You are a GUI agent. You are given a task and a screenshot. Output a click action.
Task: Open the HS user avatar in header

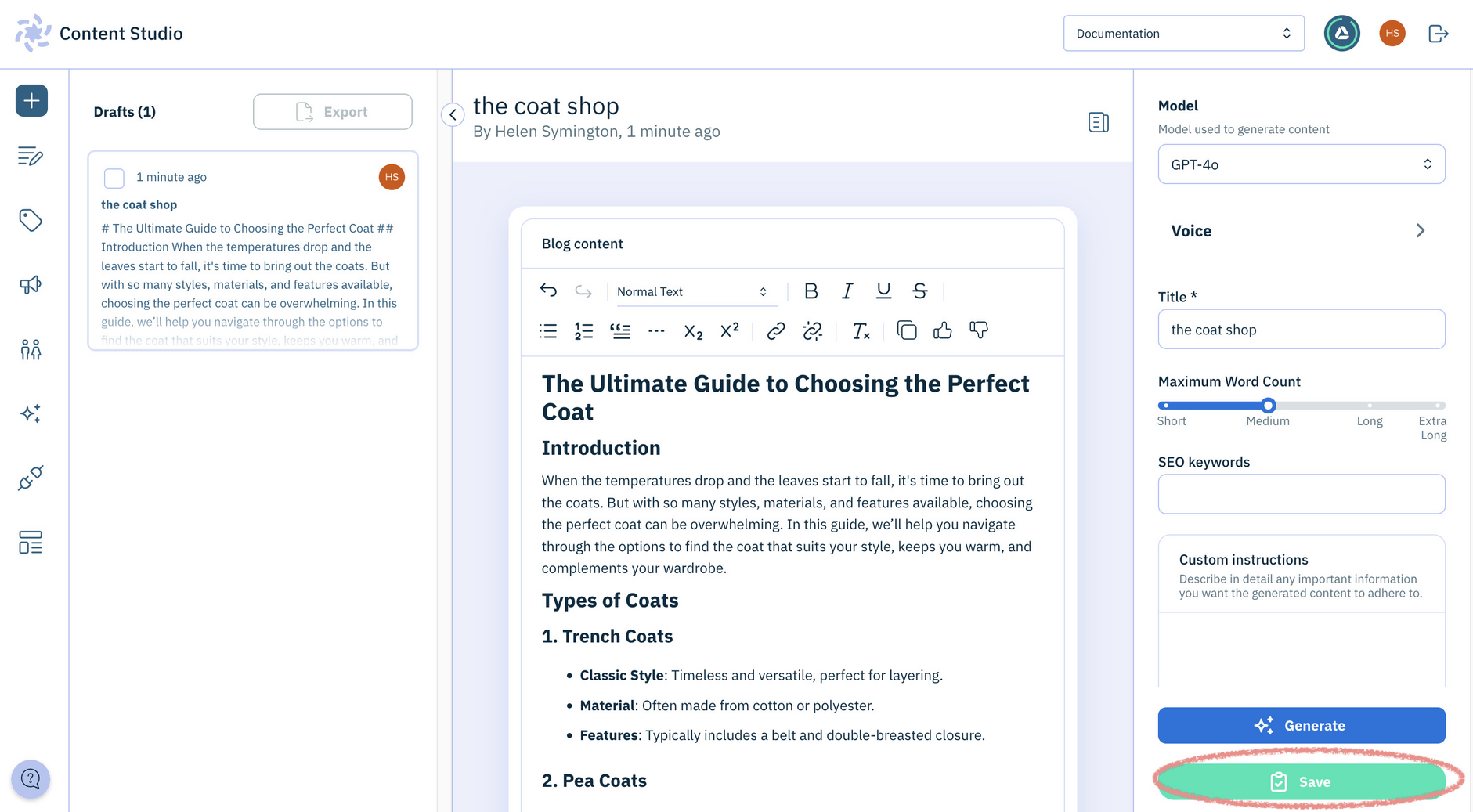click(1392, 34)
